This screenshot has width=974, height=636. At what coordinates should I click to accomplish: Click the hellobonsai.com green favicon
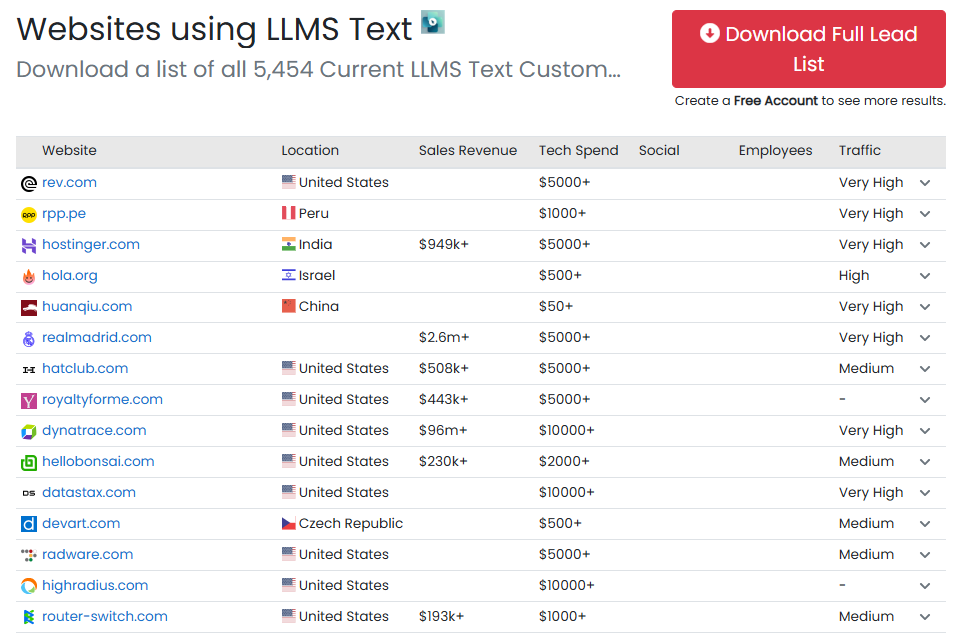pyautogui.click(x=29, y=463)
